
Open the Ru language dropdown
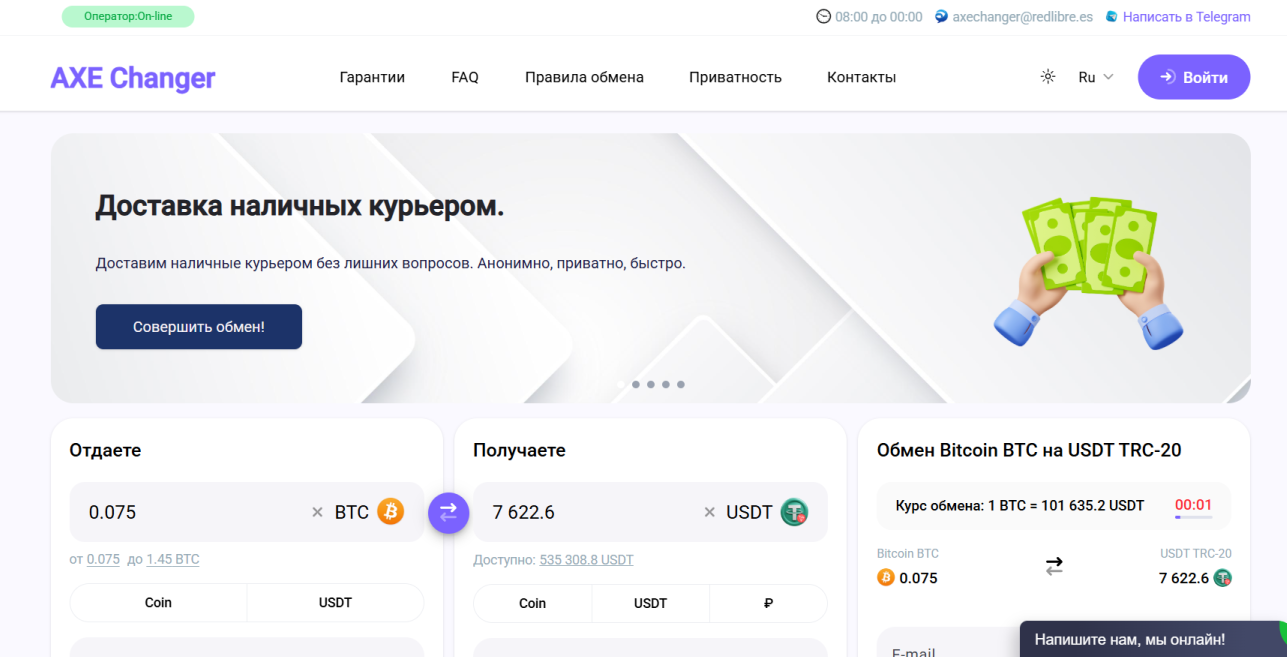(1095, 77)
